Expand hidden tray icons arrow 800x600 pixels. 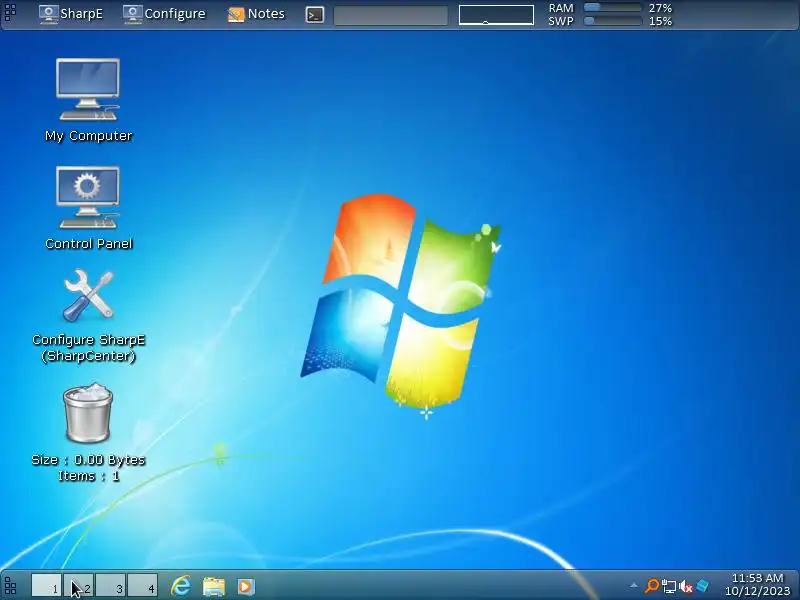(634, 585)
